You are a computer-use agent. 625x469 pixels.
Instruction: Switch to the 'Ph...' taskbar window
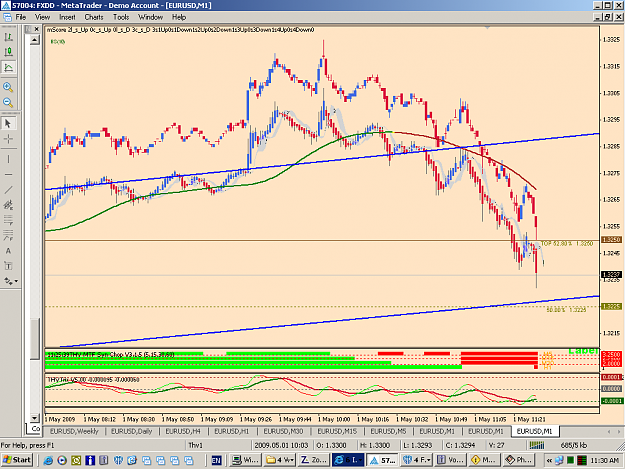tap(519, 460)
